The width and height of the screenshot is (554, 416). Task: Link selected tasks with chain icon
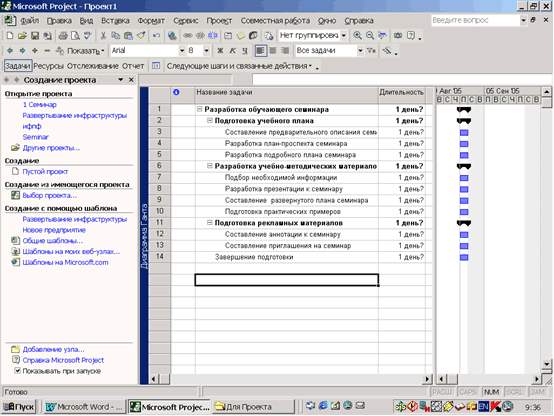pyautogui.click(x=188, y=35)
